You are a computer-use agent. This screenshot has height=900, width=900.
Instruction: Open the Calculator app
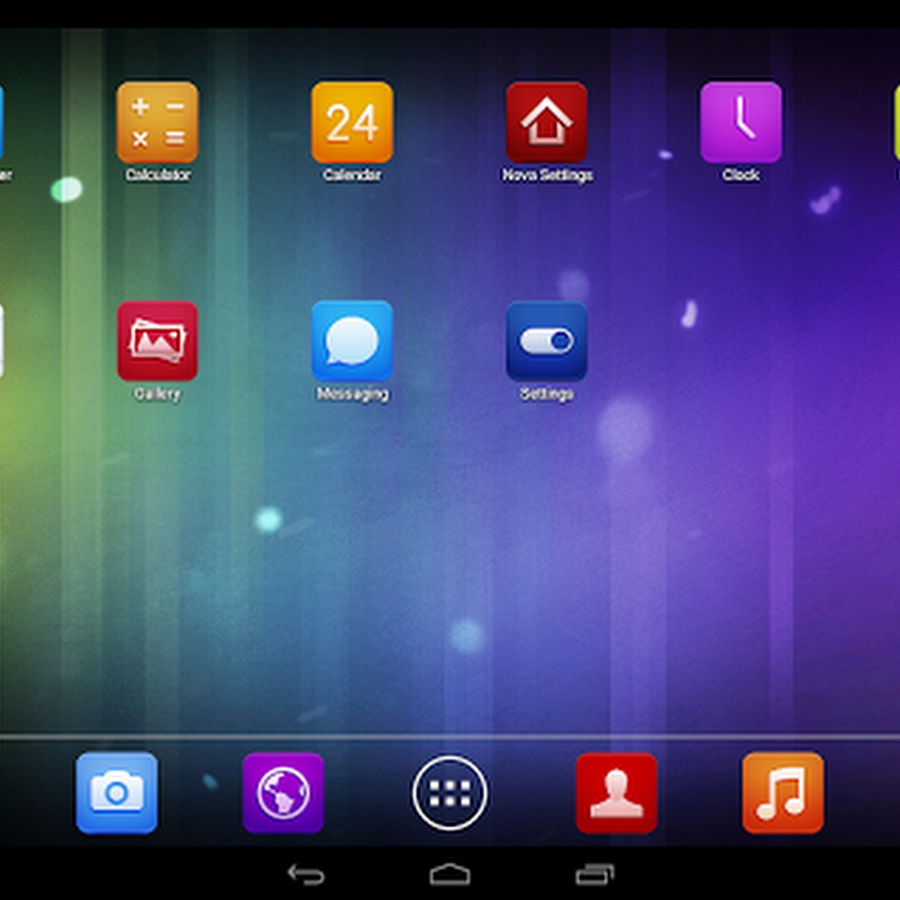coord(157,122)
